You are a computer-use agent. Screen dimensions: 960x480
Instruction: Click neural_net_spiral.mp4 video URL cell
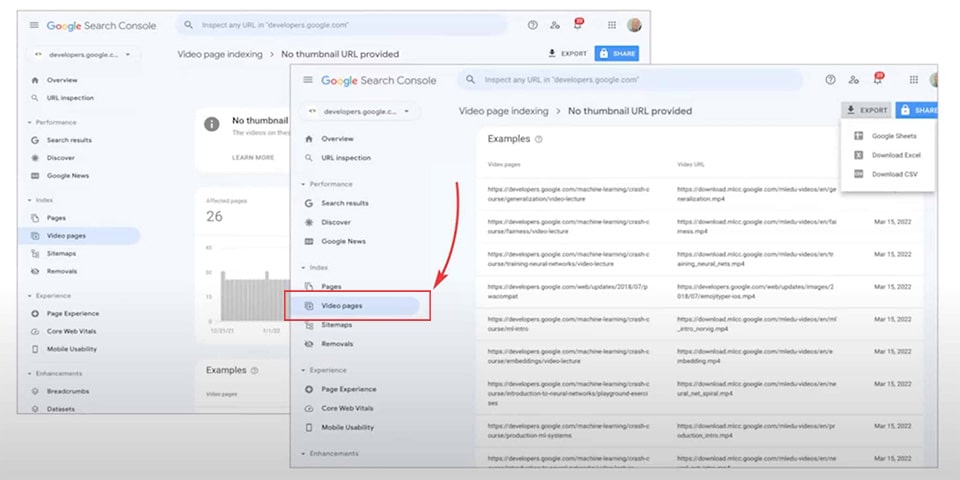point(756,389)
